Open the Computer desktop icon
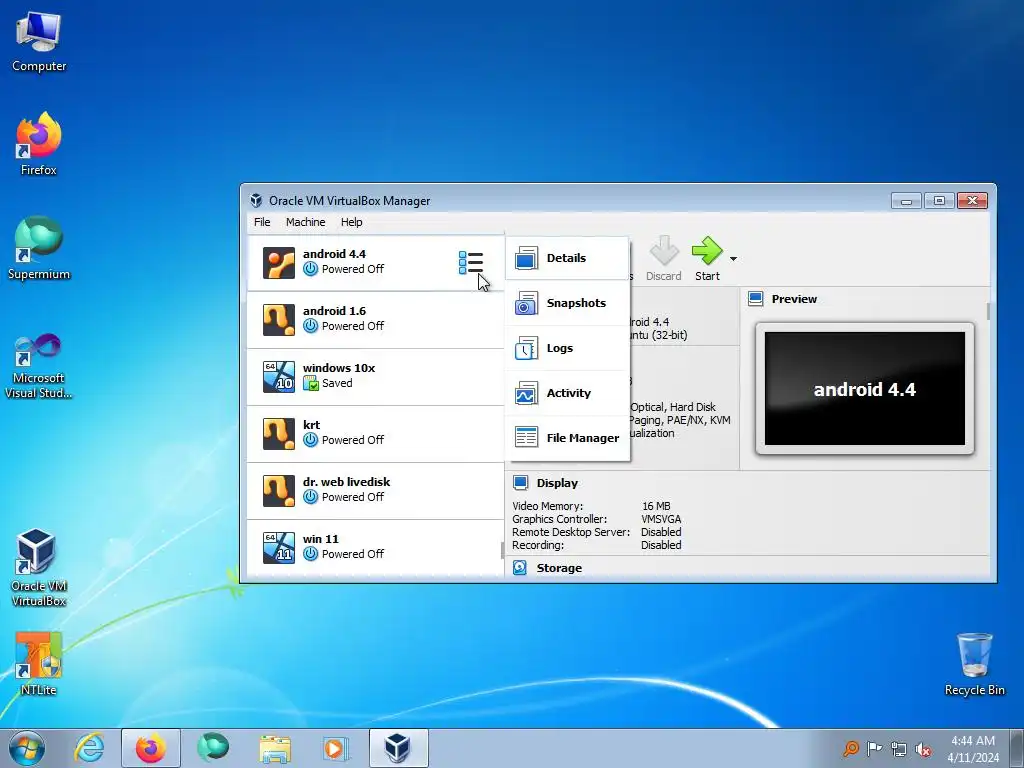This screenshot has width=1024, height=768. click(39, 41)
